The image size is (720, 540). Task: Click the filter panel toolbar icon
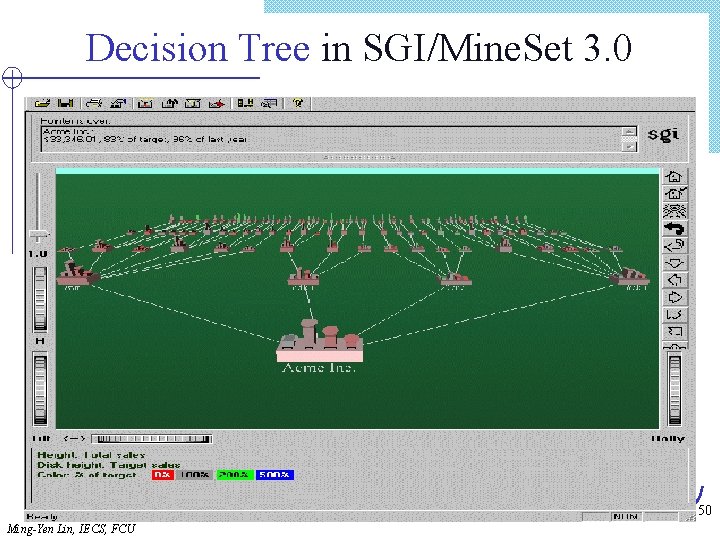coord(245,103)
